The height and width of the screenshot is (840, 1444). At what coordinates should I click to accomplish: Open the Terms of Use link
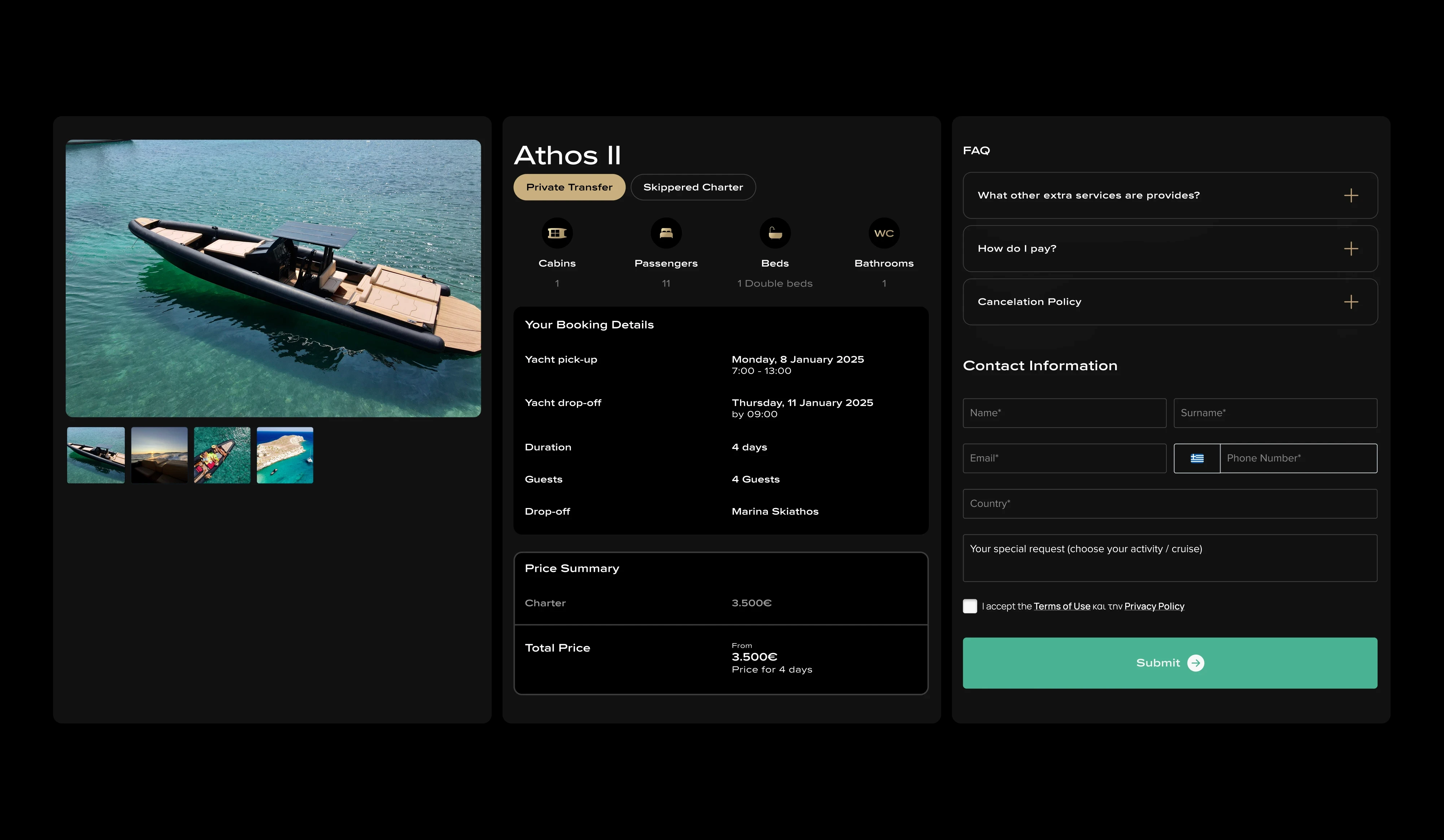[x=1061, y=607]
